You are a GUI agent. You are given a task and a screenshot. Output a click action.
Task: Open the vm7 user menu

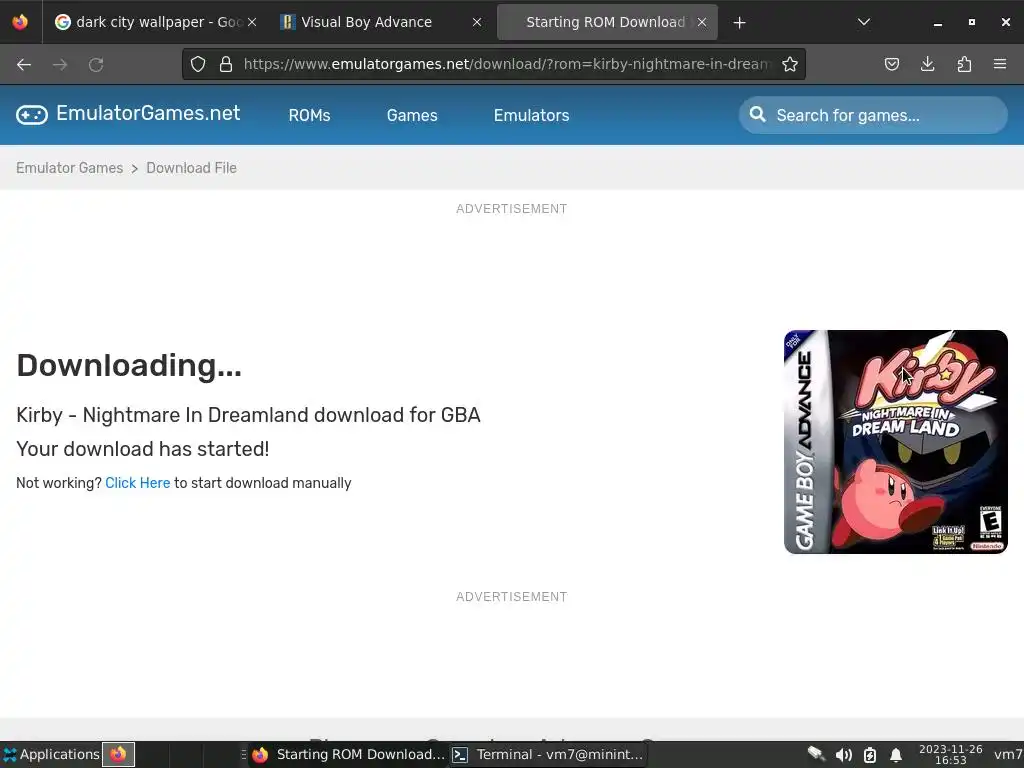click(1008, 754)
